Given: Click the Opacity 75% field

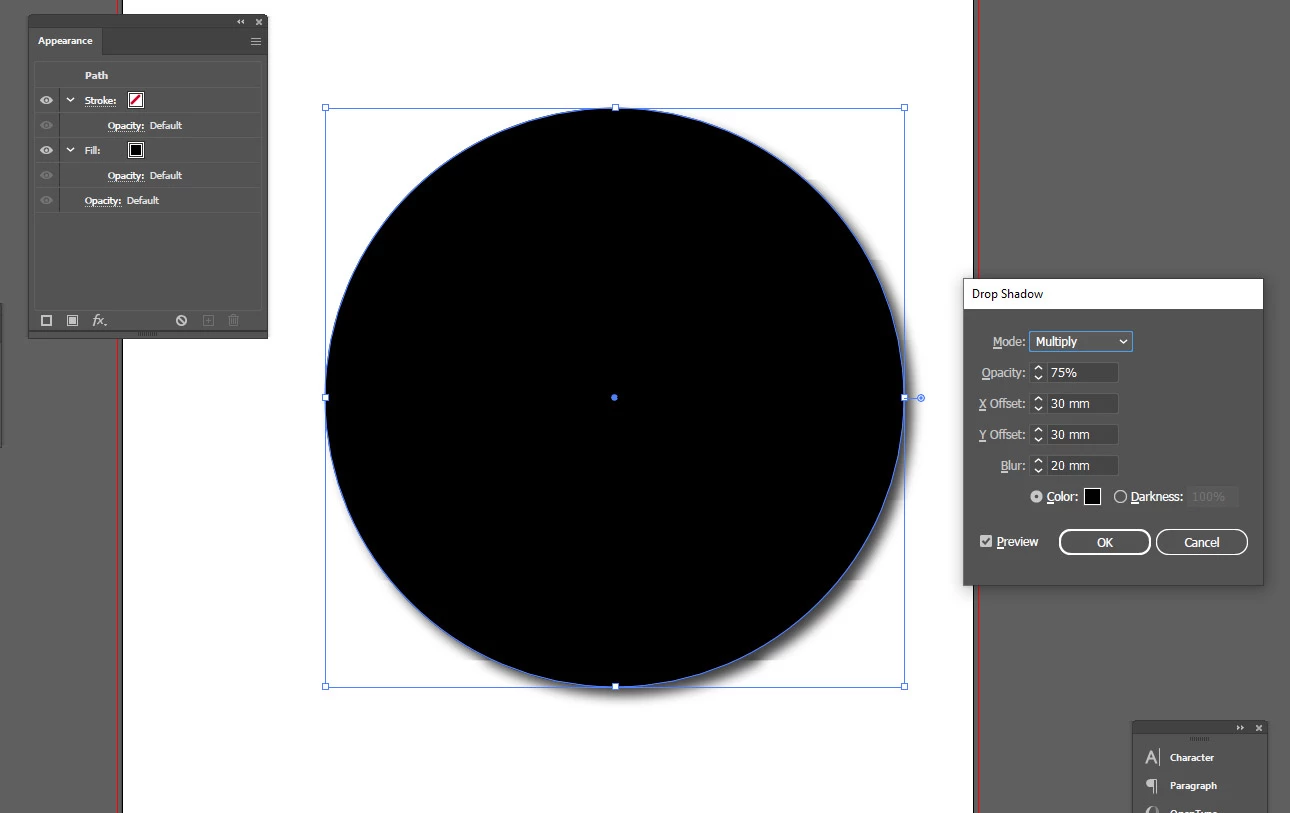Looking at the screenshot, I should point(1082,373).
